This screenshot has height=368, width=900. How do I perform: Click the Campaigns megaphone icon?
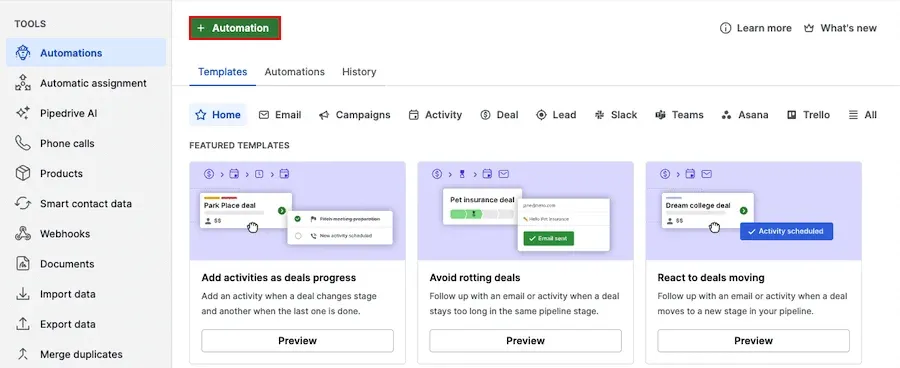click(x=324, y=115)
